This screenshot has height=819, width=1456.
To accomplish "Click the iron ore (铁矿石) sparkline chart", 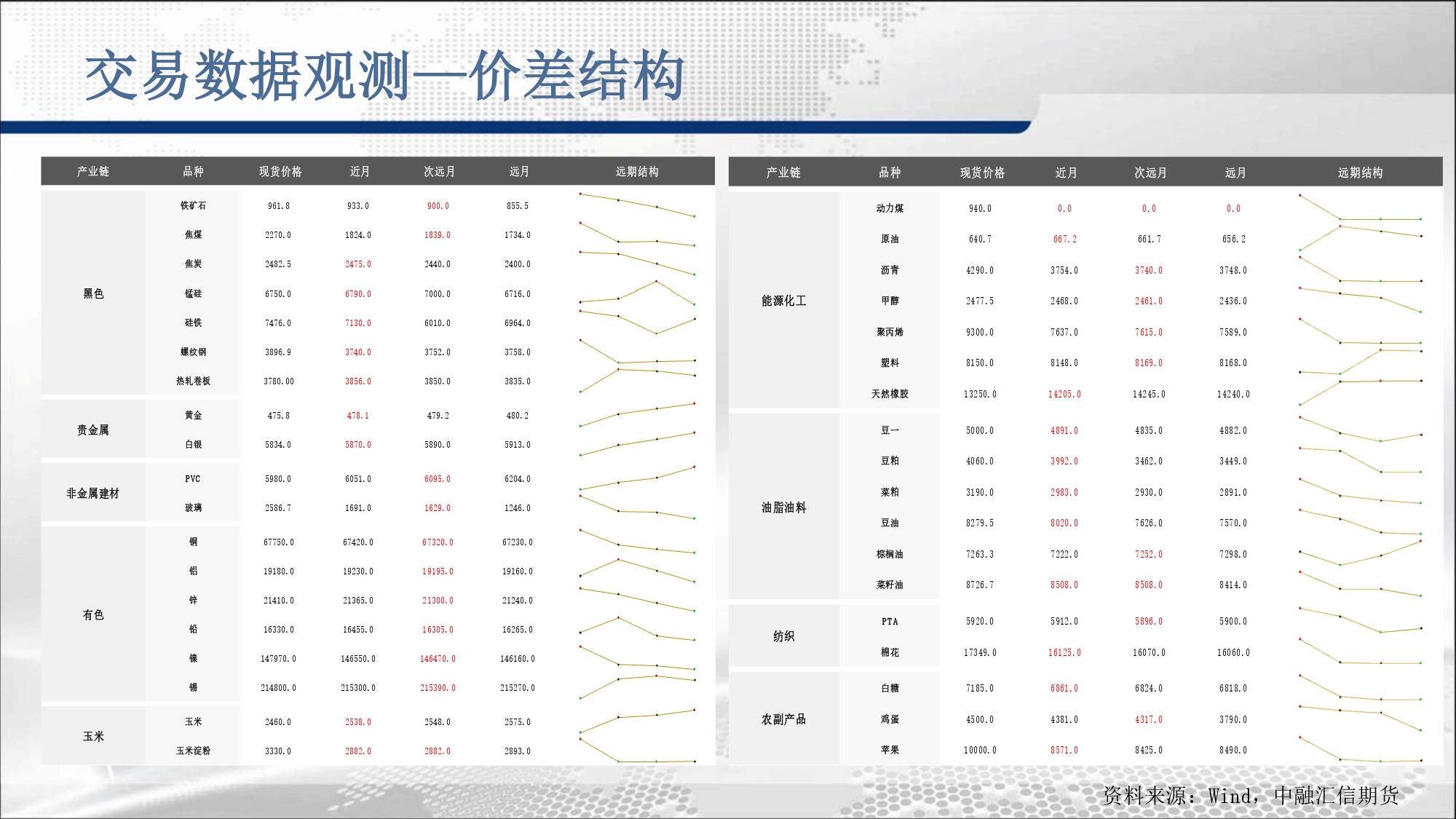I will tap(637, 205).
